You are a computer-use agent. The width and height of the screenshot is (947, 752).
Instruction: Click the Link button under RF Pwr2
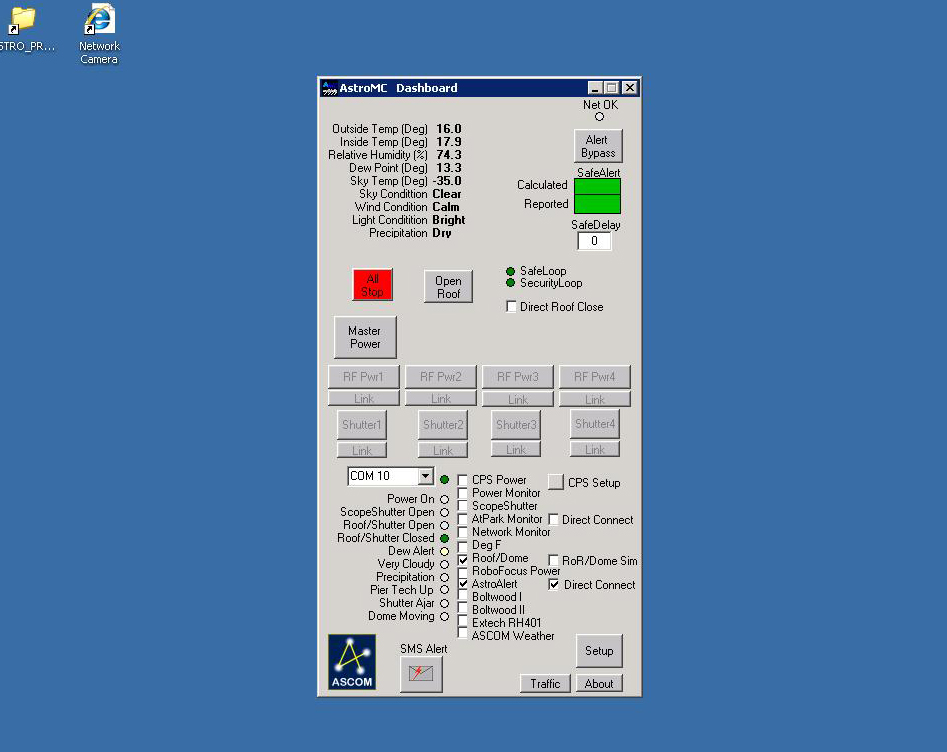[x=441, y=399]
